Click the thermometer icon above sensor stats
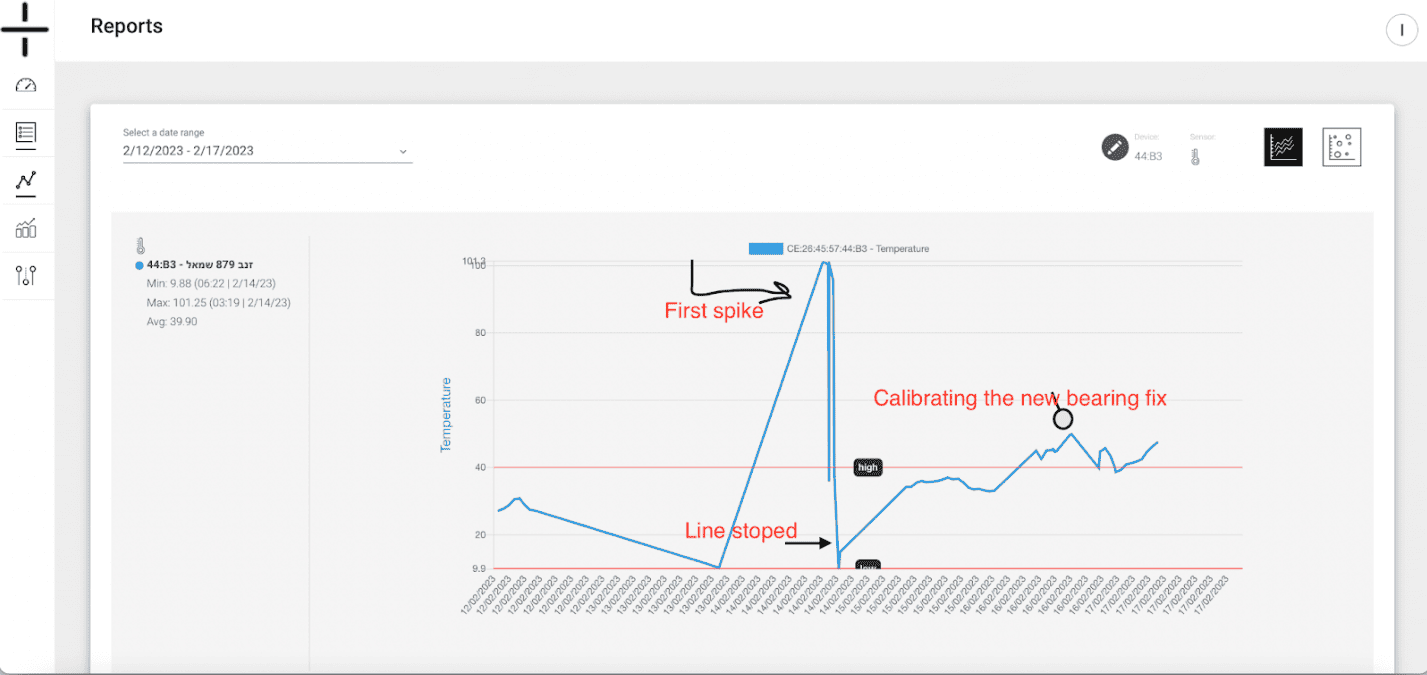This screenshot has width=1427, height=675. pos(141,246)
